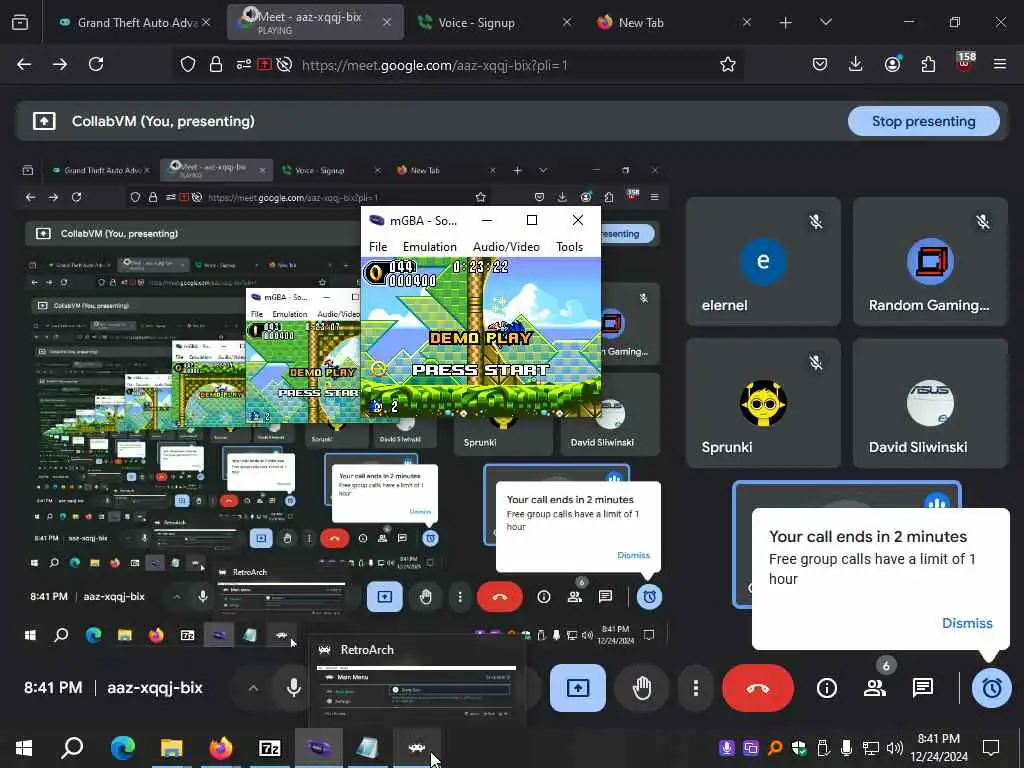
Task: Click muted mic icon on Sprunki tile
Action: coord(816,363)
